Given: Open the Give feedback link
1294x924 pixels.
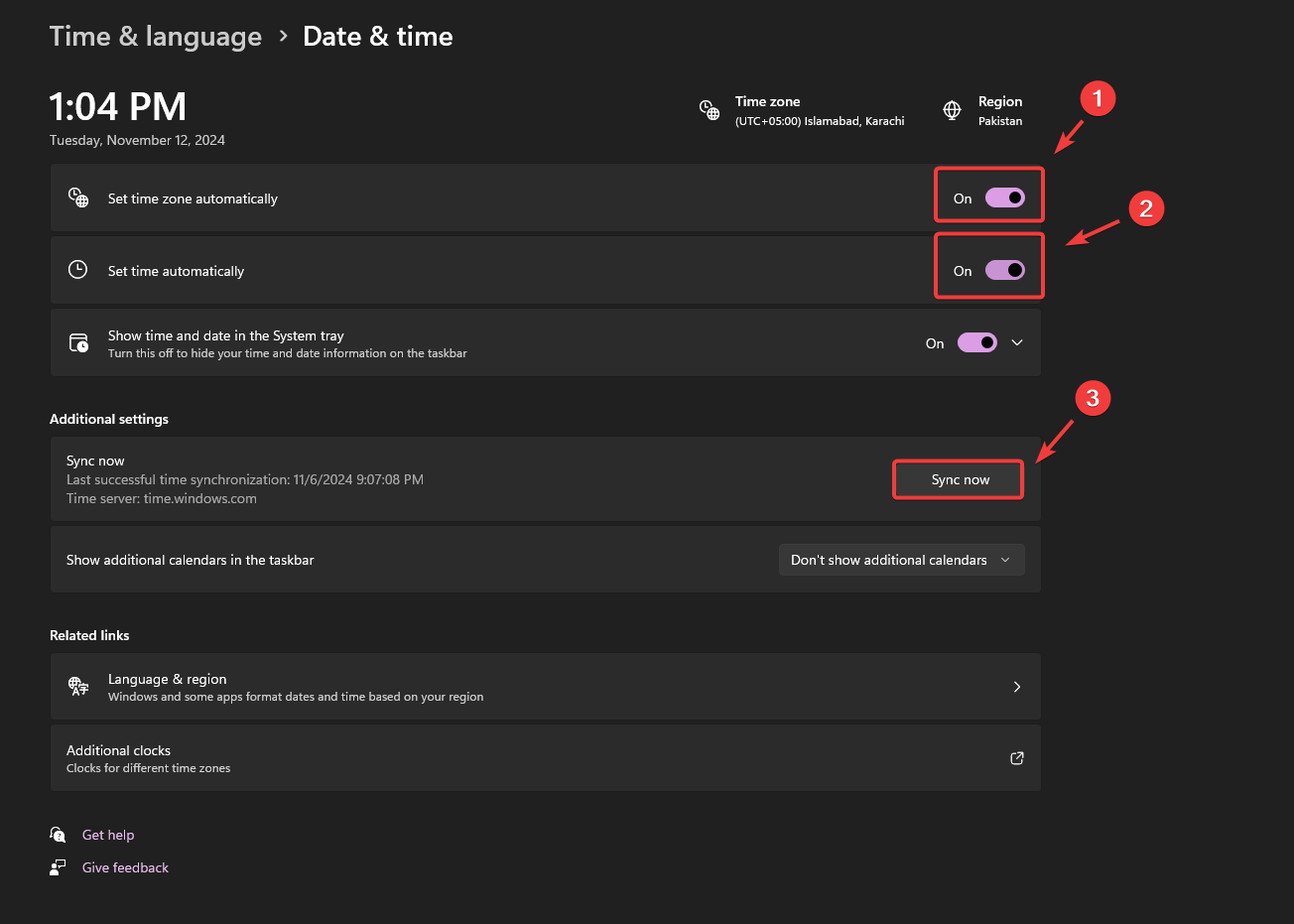Looking at the screenshot, I should [x=125, y=867].
